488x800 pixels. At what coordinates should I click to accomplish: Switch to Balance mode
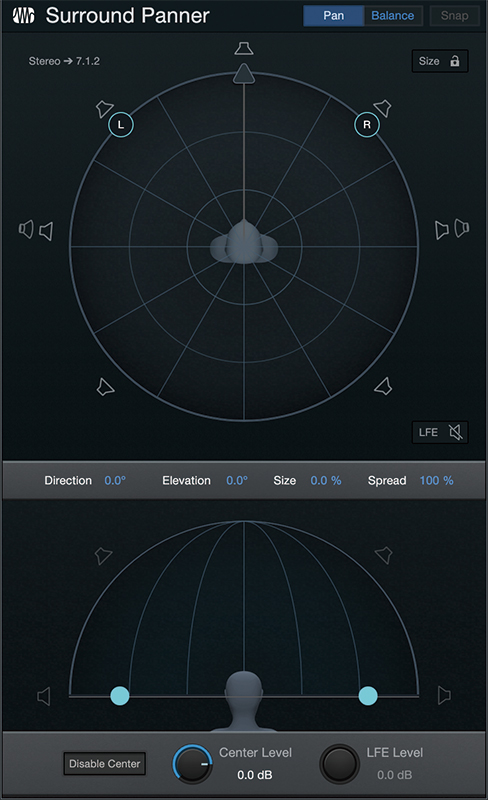click(x=393, y=16)
